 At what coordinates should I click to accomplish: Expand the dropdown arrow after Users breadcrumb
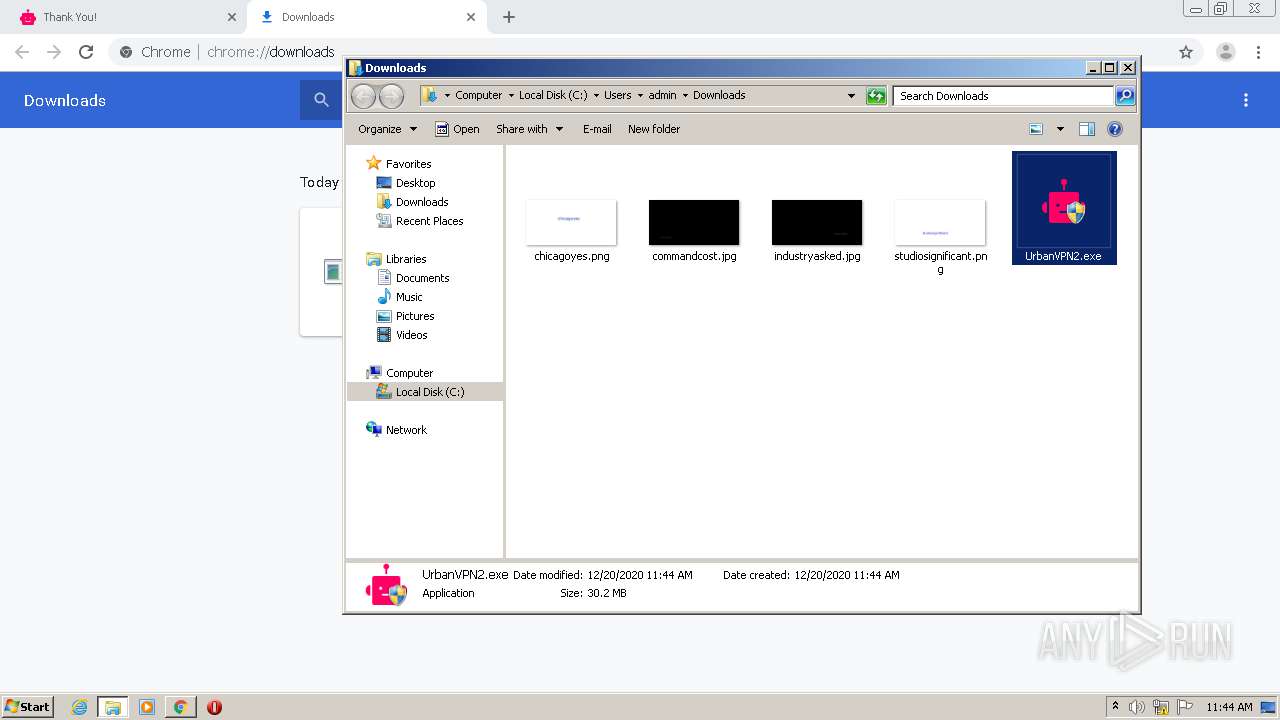coord(640,96)
